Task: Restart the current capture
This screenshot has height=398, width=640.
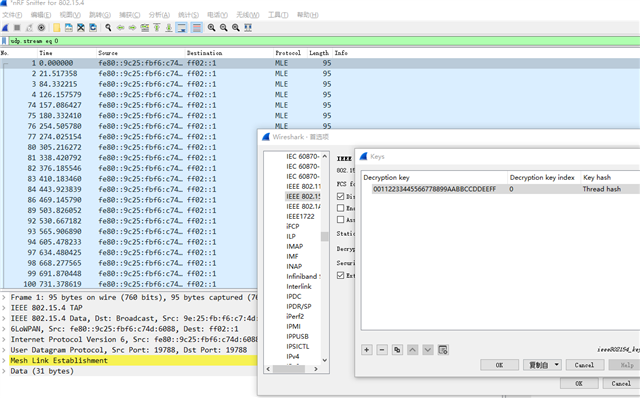Action: click(x=29, y=28)
